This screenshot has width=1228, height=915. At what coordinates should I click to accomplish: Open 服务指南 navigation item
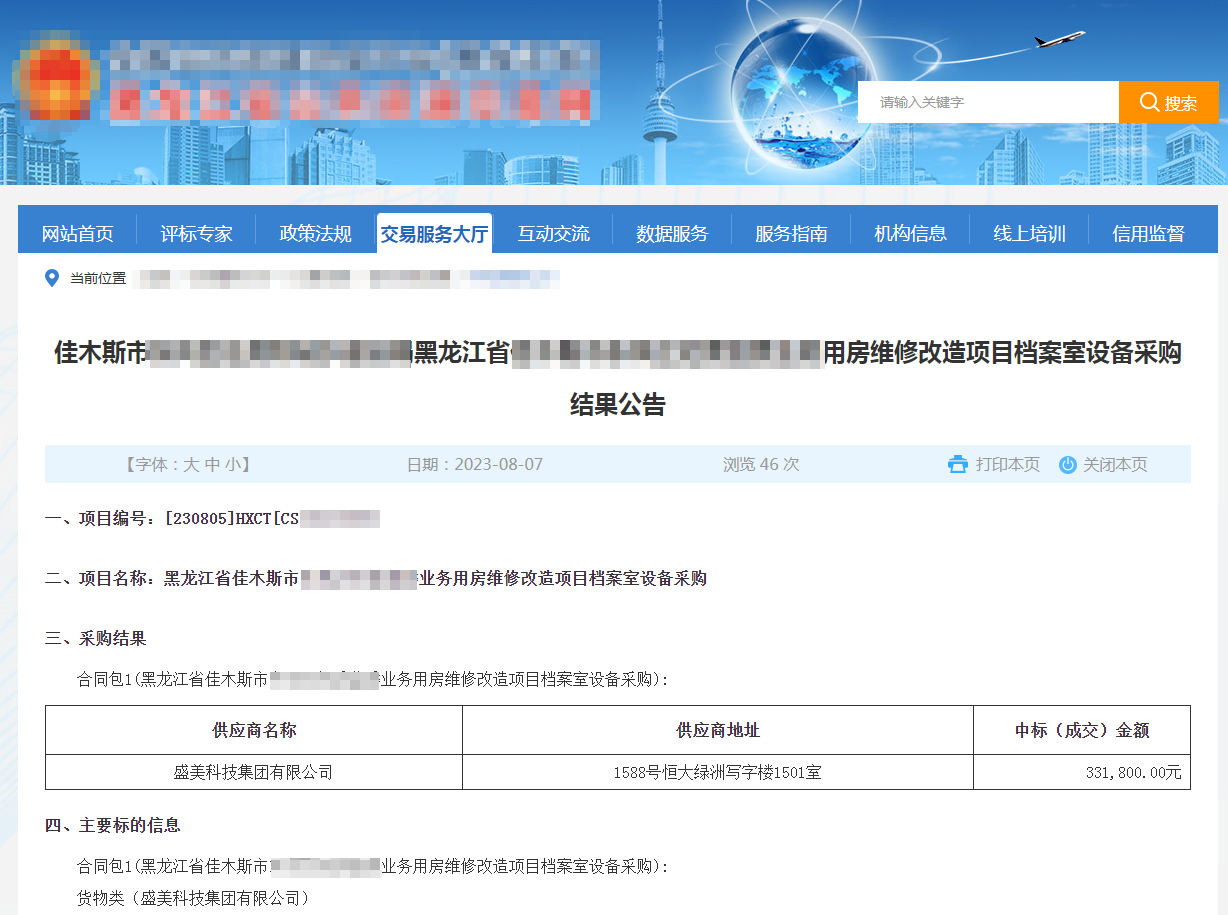[x=791, y=234]
